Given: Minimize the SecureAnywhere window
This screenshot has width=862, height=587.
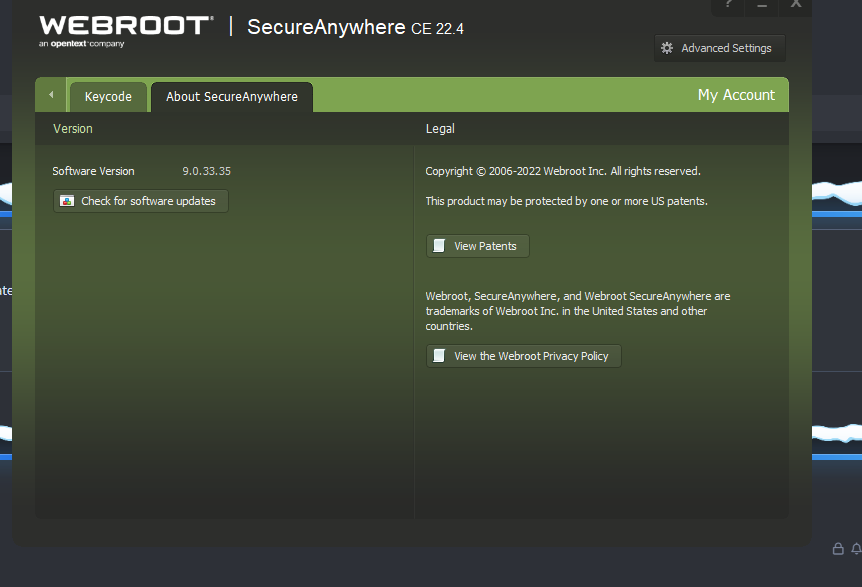Looking at the screenshot, I should (762, 5).
